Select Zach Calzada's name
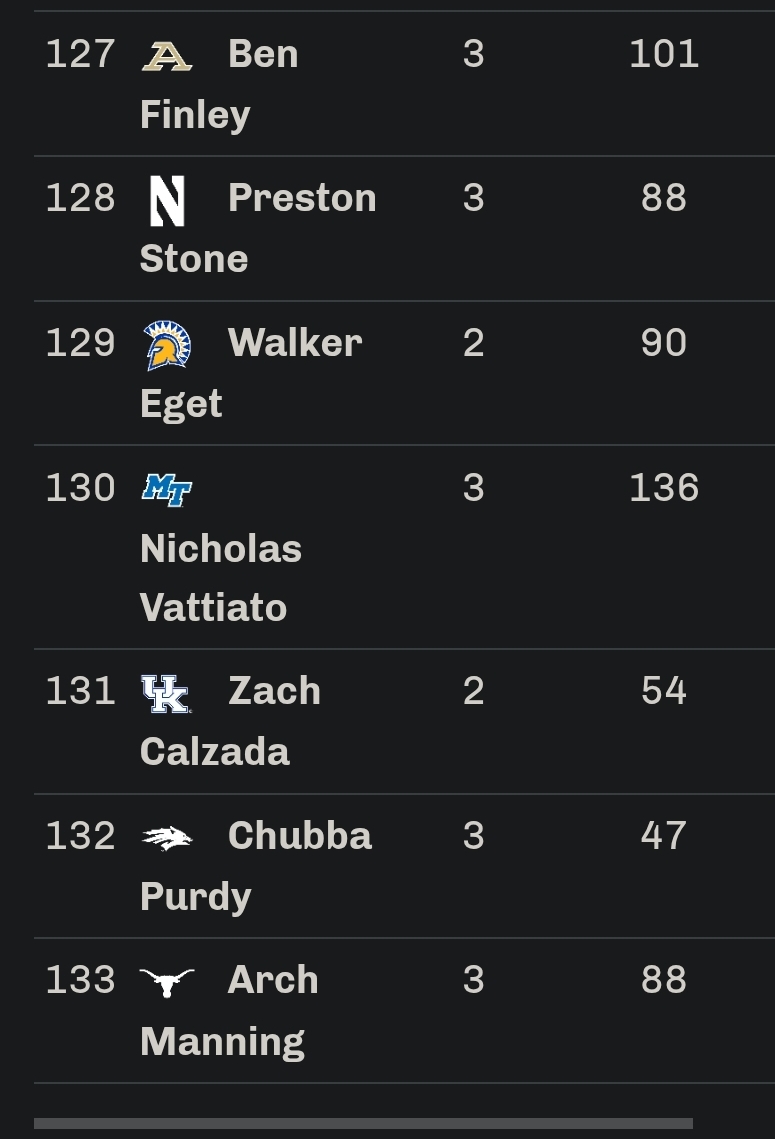The image size is (775, 1139). 230,721
